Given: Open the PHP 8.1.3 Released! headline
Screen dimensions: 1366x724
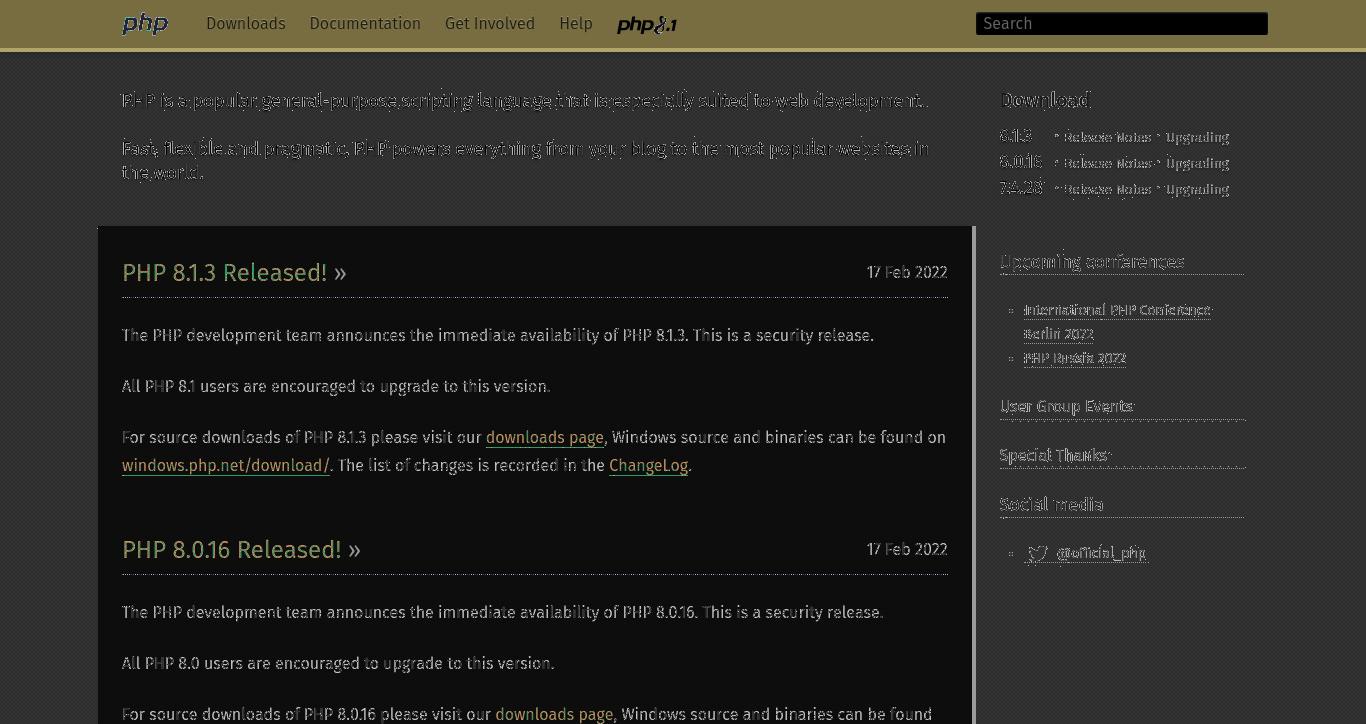Looking at the screenshot, I should [234, 273].
